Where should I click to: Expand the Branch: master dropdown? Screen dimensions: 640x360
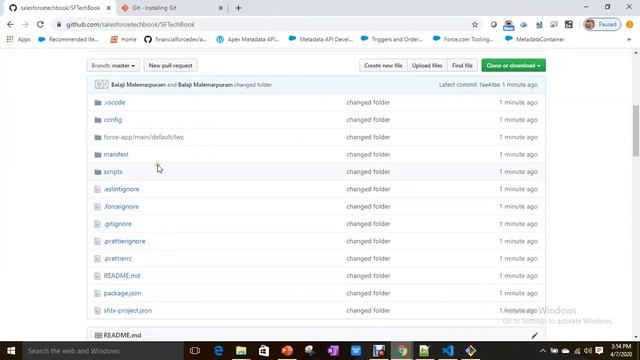tap(113, 65)
